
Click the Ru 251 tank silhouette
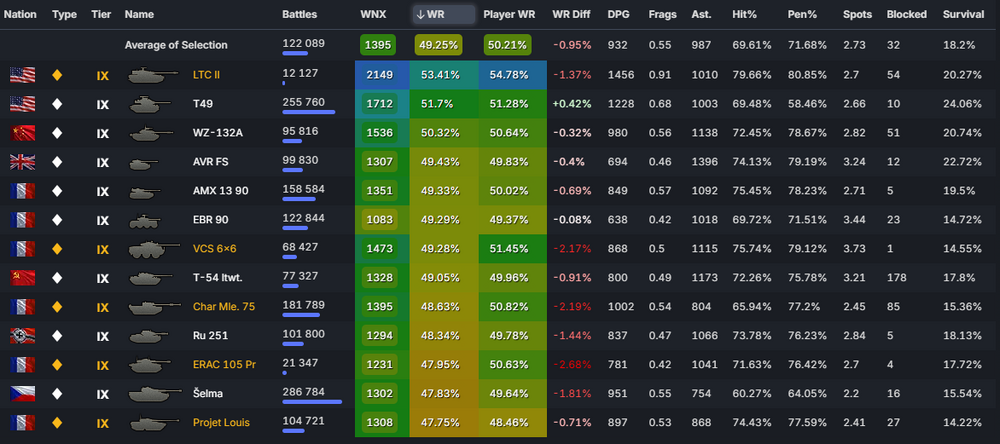point(149,336)
